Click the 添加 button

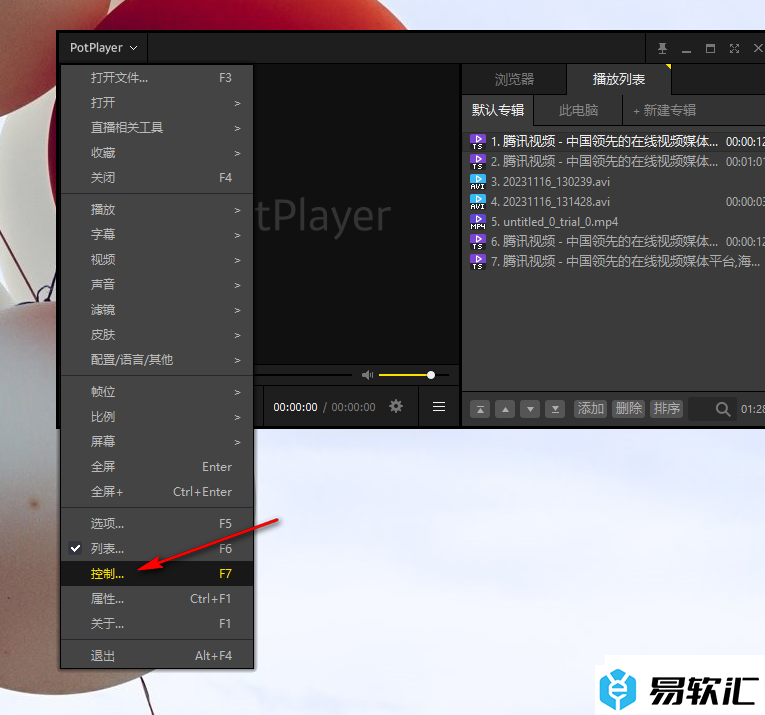590,408
